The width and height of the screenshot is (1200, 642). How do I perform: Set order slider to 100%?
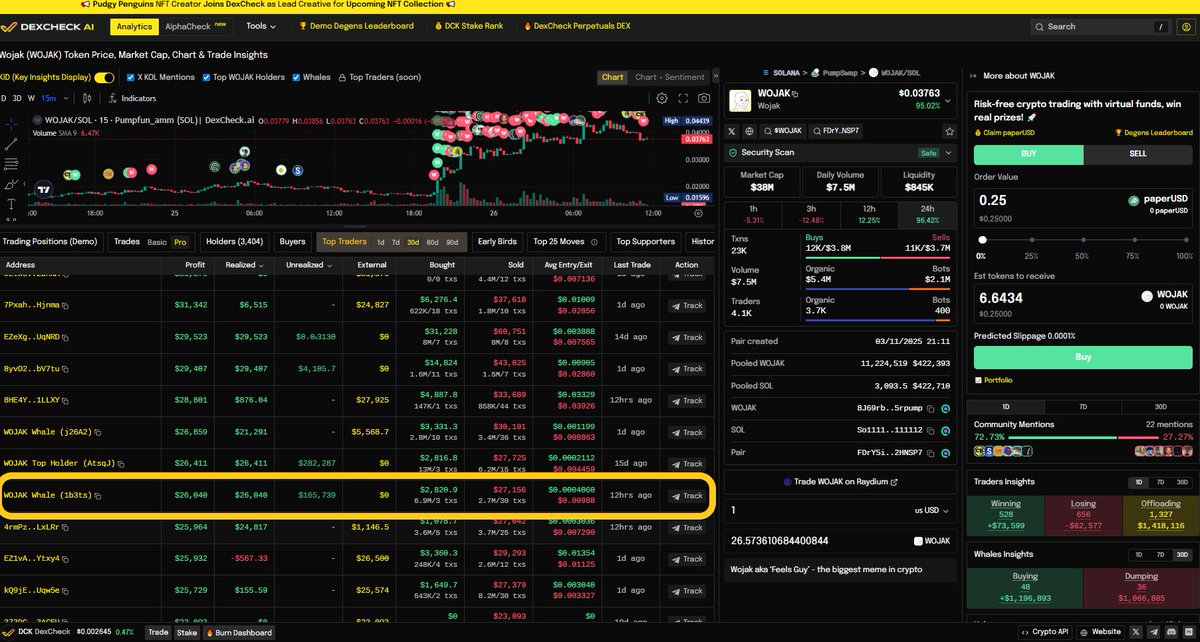(1188, 240)
